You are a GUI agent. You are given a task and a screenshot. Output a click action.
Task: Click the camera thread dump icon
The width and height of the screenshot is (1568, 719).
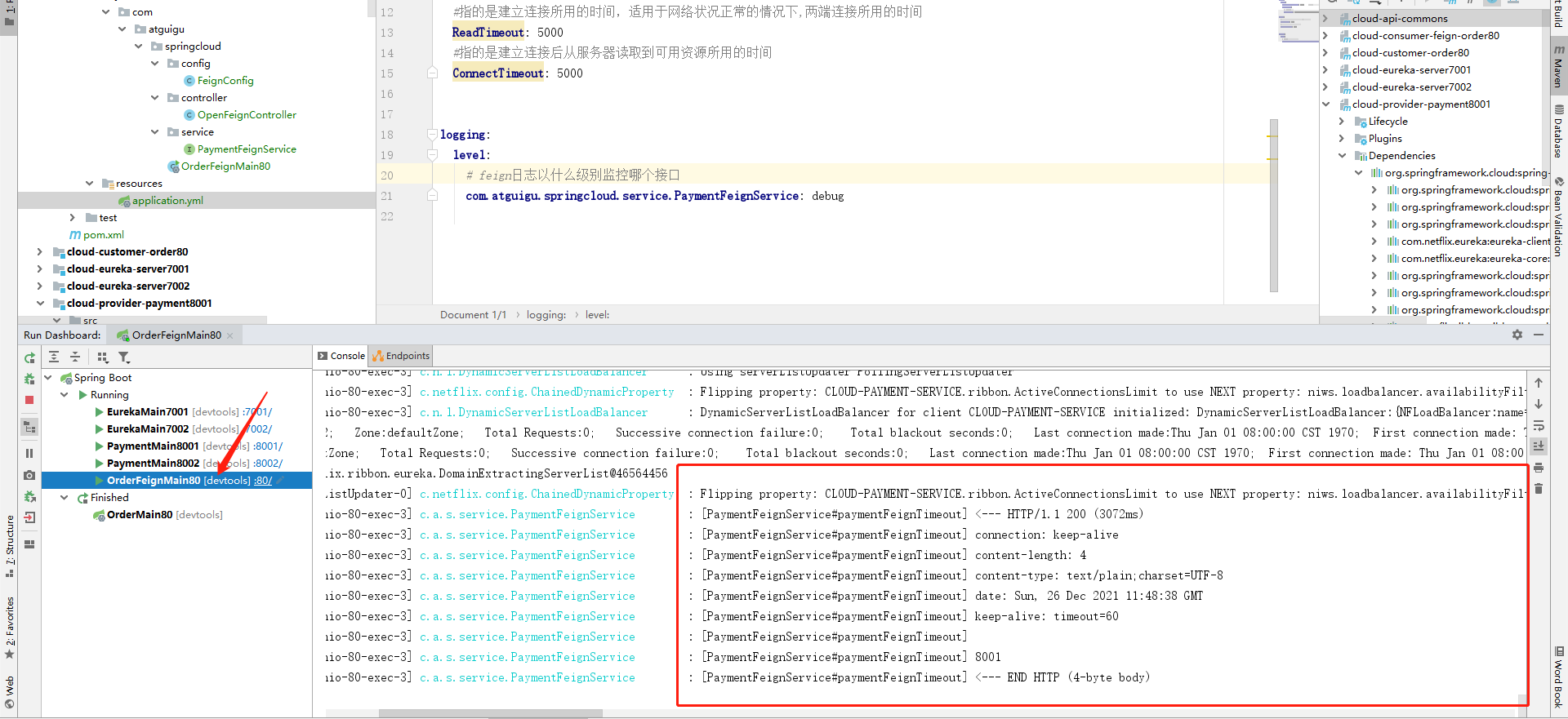tap(29, 474)
